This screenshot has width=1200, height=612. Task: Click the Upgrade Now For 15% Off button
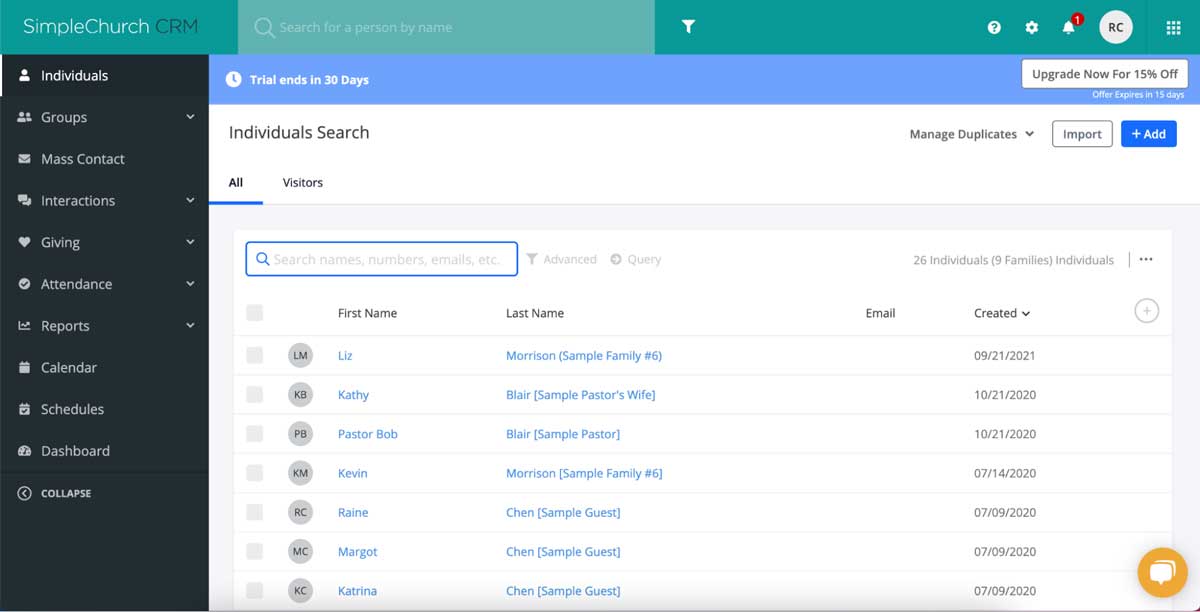1104,73
